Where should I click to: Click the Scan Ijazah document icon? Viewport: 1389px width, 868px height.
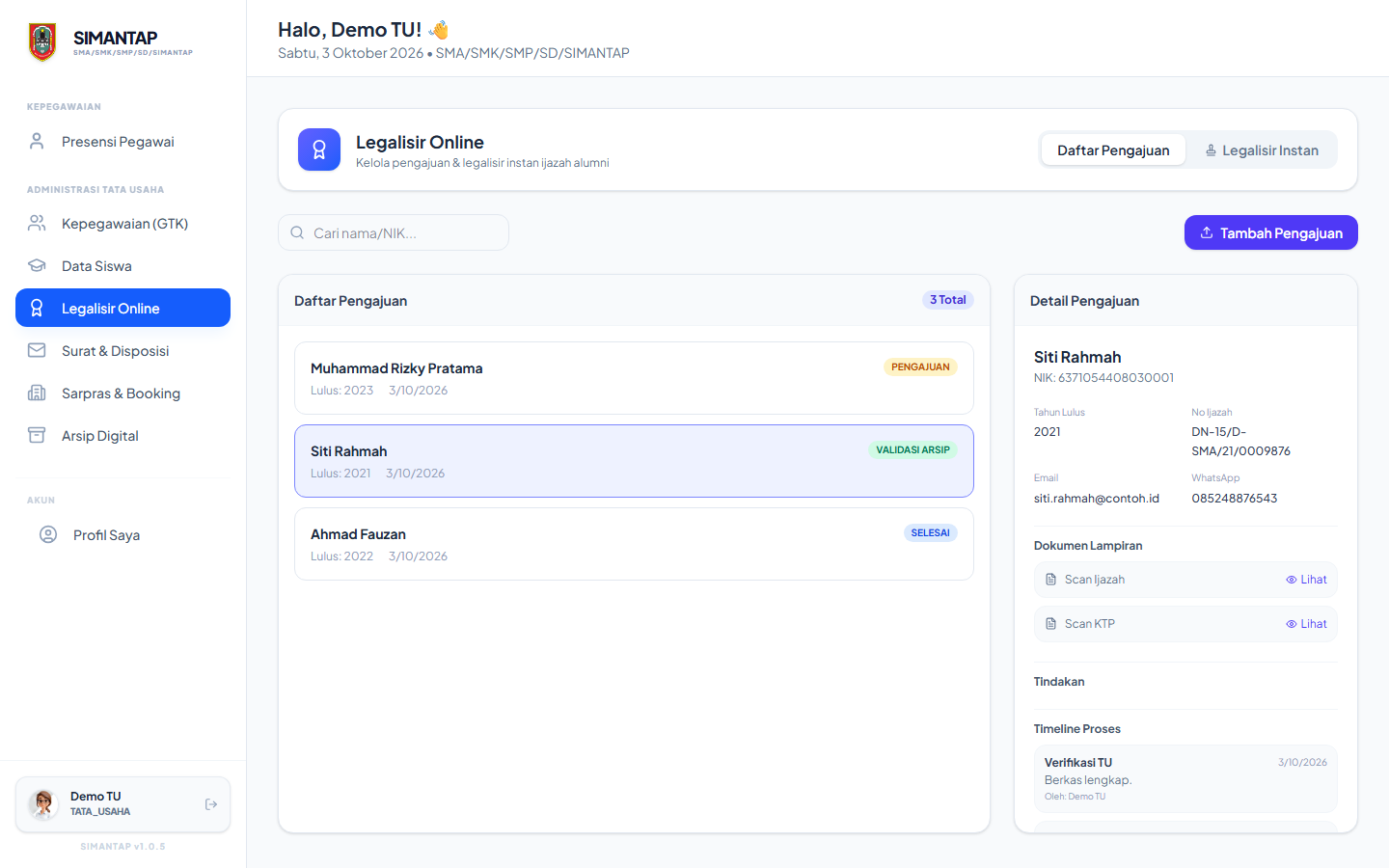tap(1051, 580)
